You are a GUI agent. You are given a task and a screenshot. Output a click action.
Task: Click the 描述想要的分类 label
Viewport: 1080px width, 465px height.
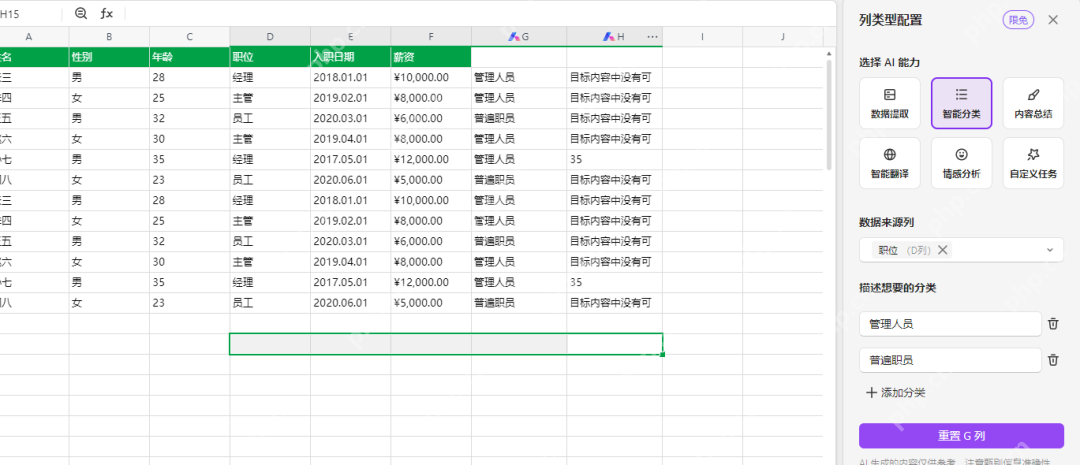pyautogui.click(x=897, y=288)
